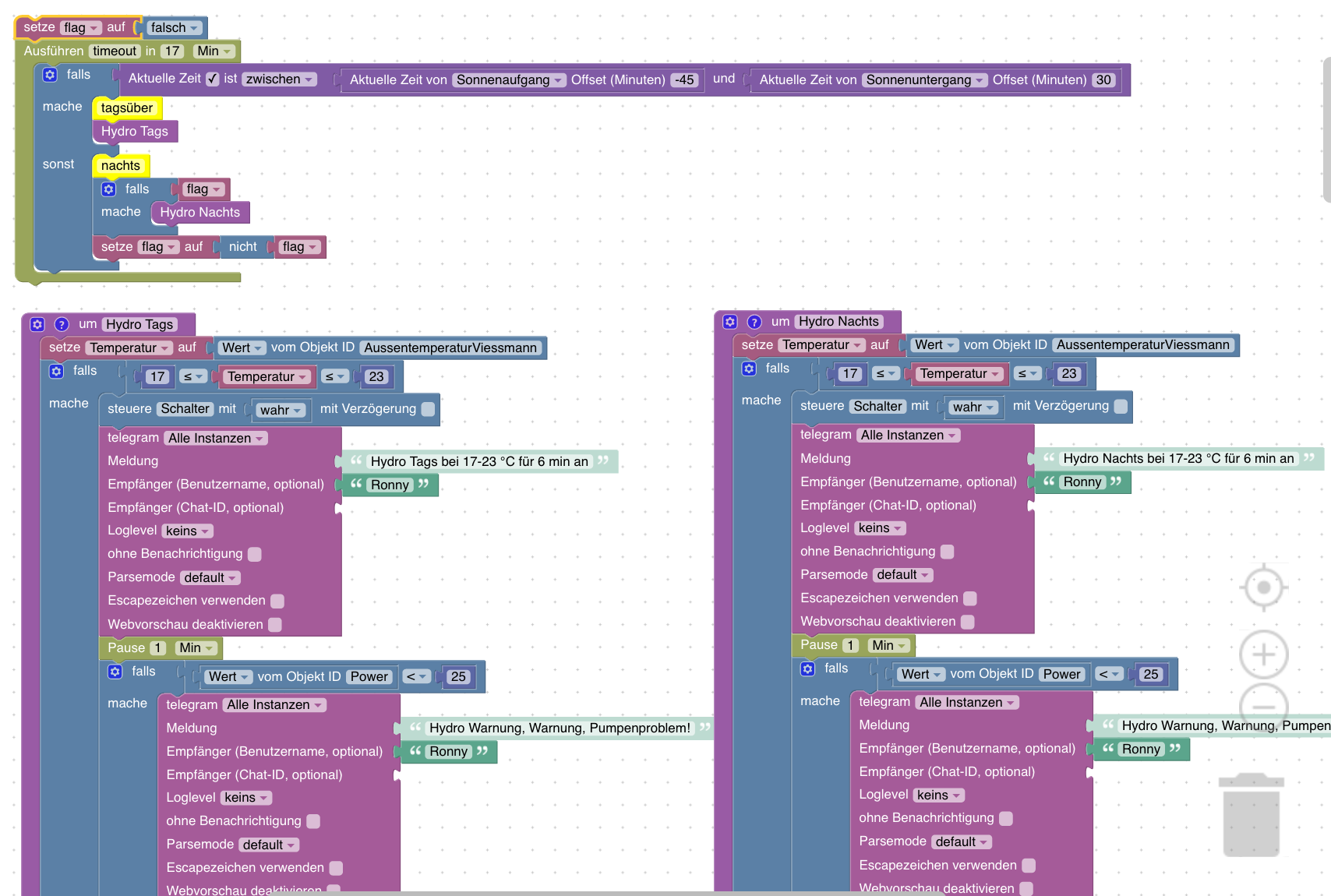The height and width of the screenshot is (896, 1331).
Task: Select the 'nachts' comment block
Action: pos(121,166)
